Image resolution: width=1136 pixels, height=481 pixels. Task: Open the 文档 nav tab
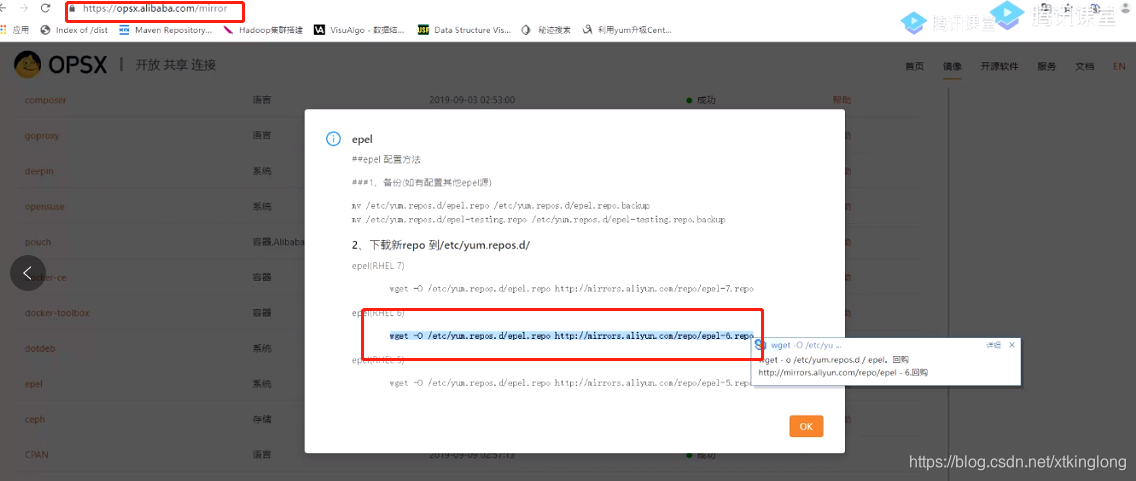pos(1085,66)
